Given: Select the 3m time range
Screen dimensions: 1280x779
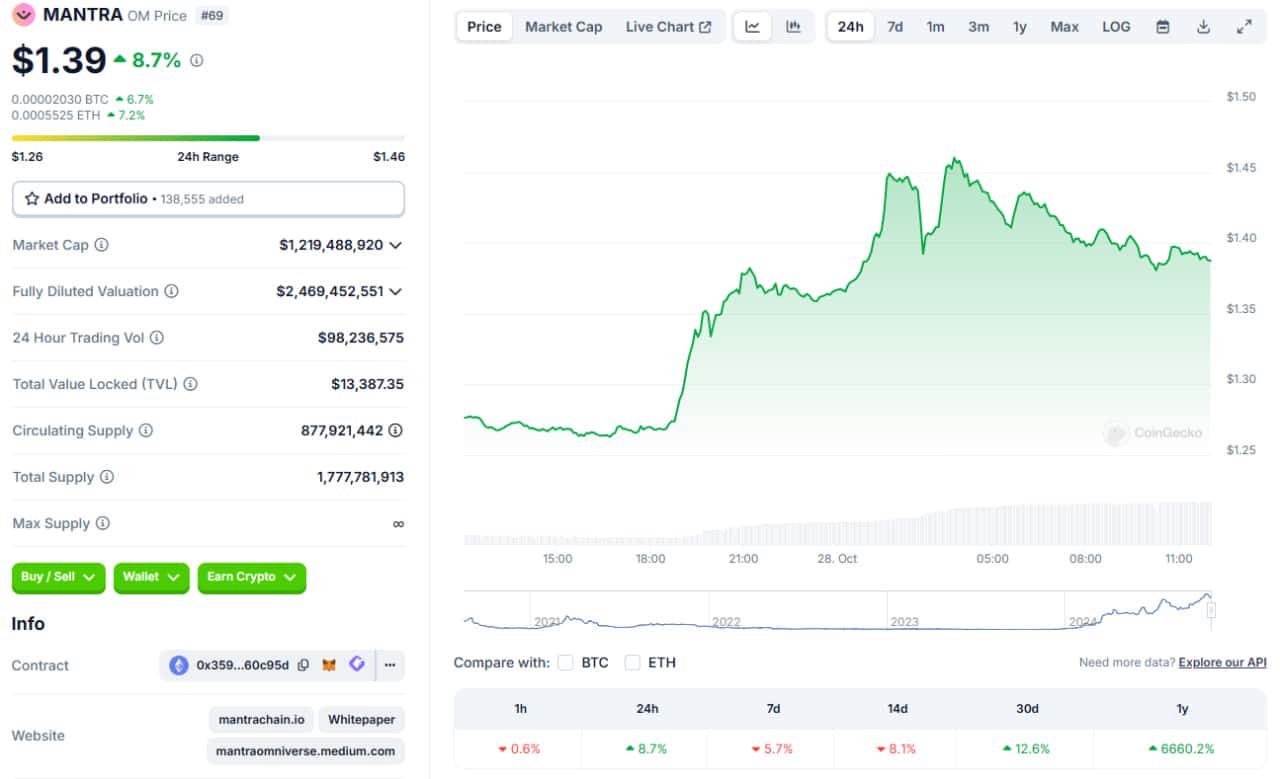Looking at the screenshot, I should 979,27.
